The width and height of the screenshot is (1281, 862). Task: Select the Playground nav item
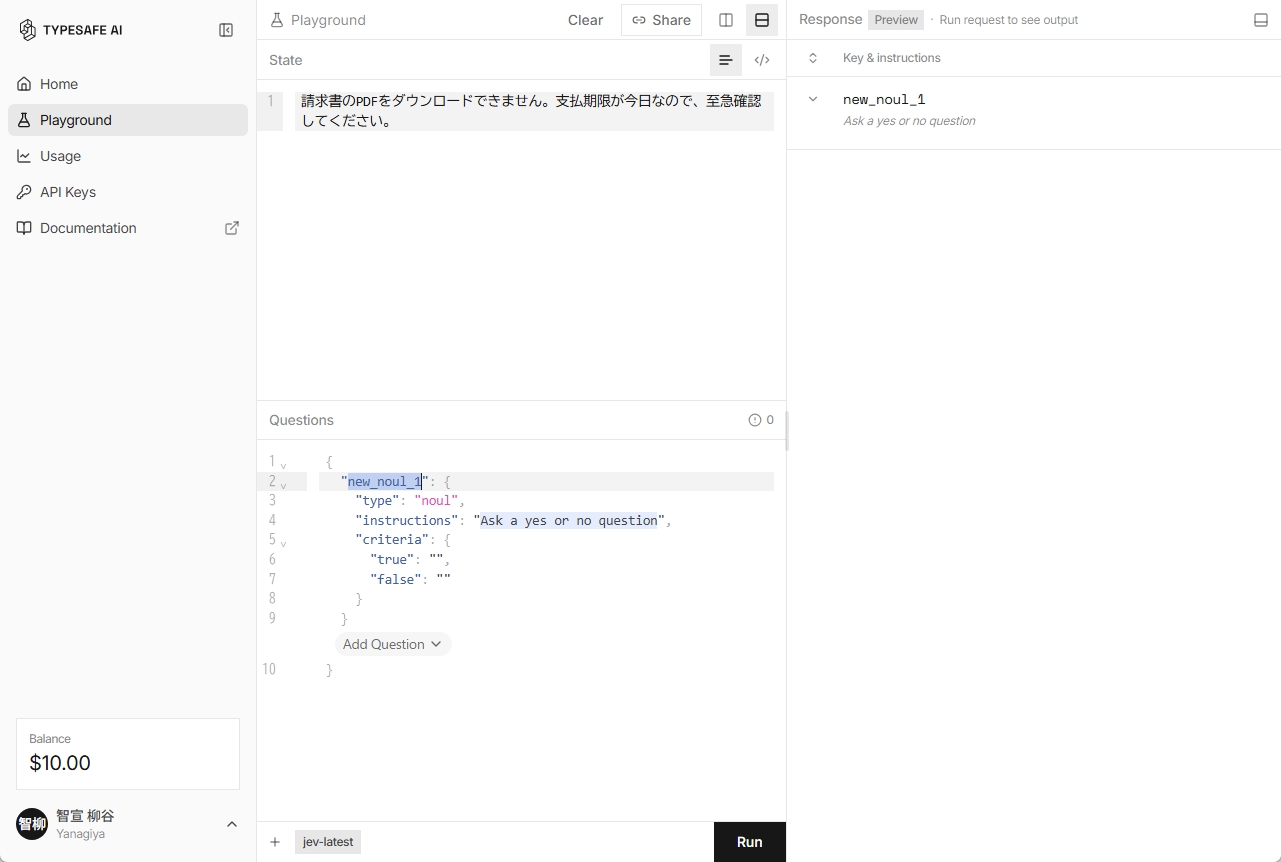point(128,120)
